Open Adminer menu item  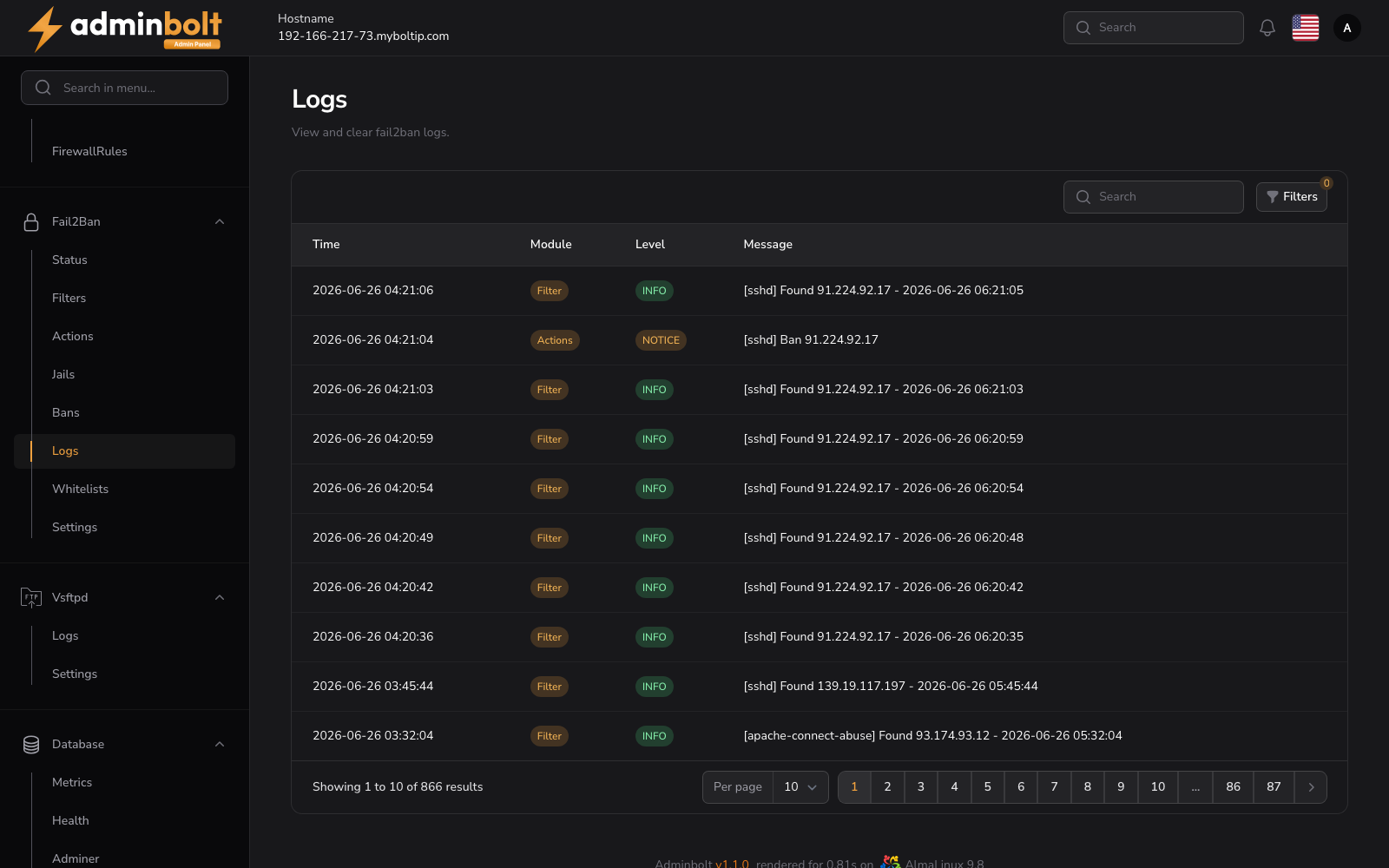(76, 858)
